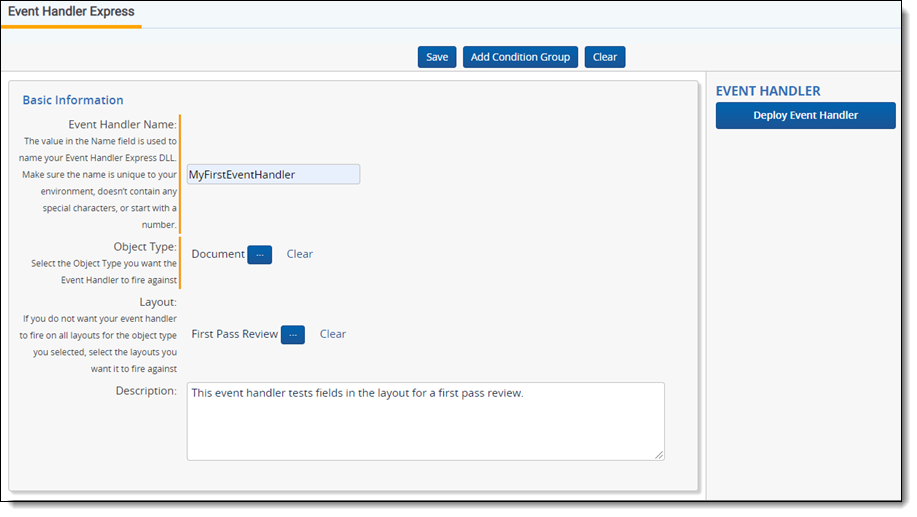Click the Description field label

[146, 391]
